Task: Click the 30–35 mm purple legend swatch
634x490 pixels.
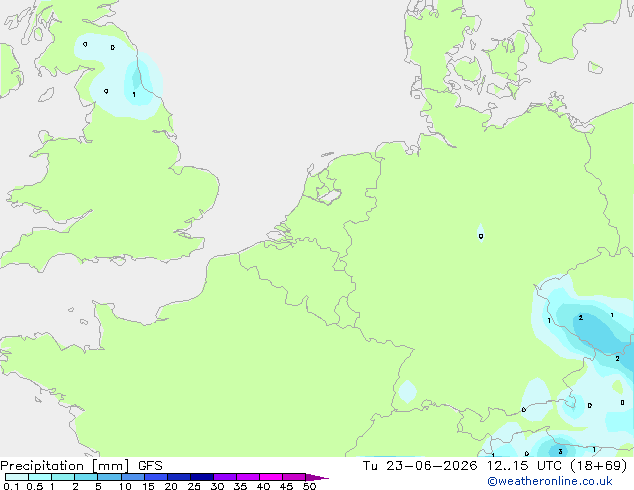Action: [224, 477]
